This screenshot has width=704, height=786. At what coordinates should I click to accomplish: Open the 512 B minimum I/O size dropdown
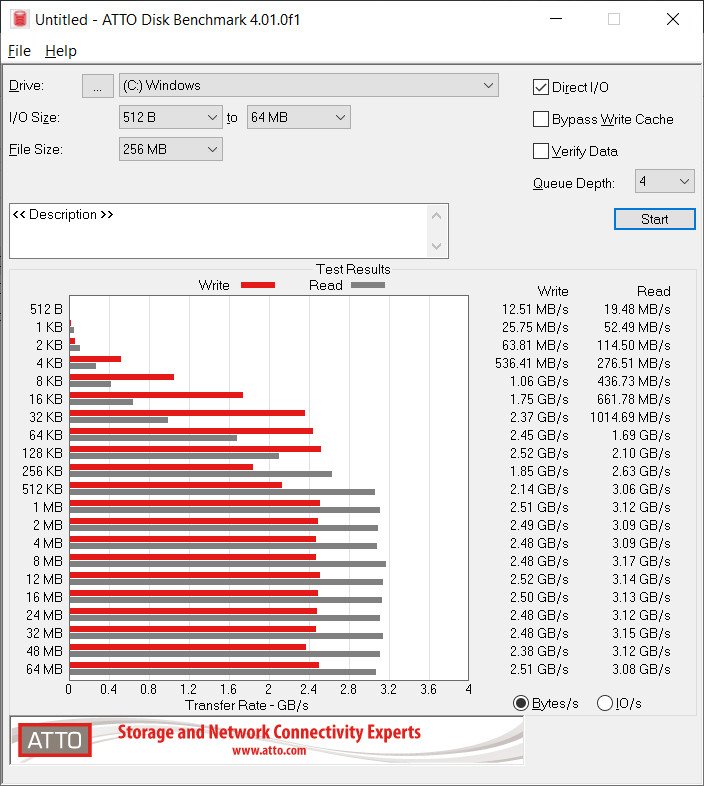click(170, 117)
